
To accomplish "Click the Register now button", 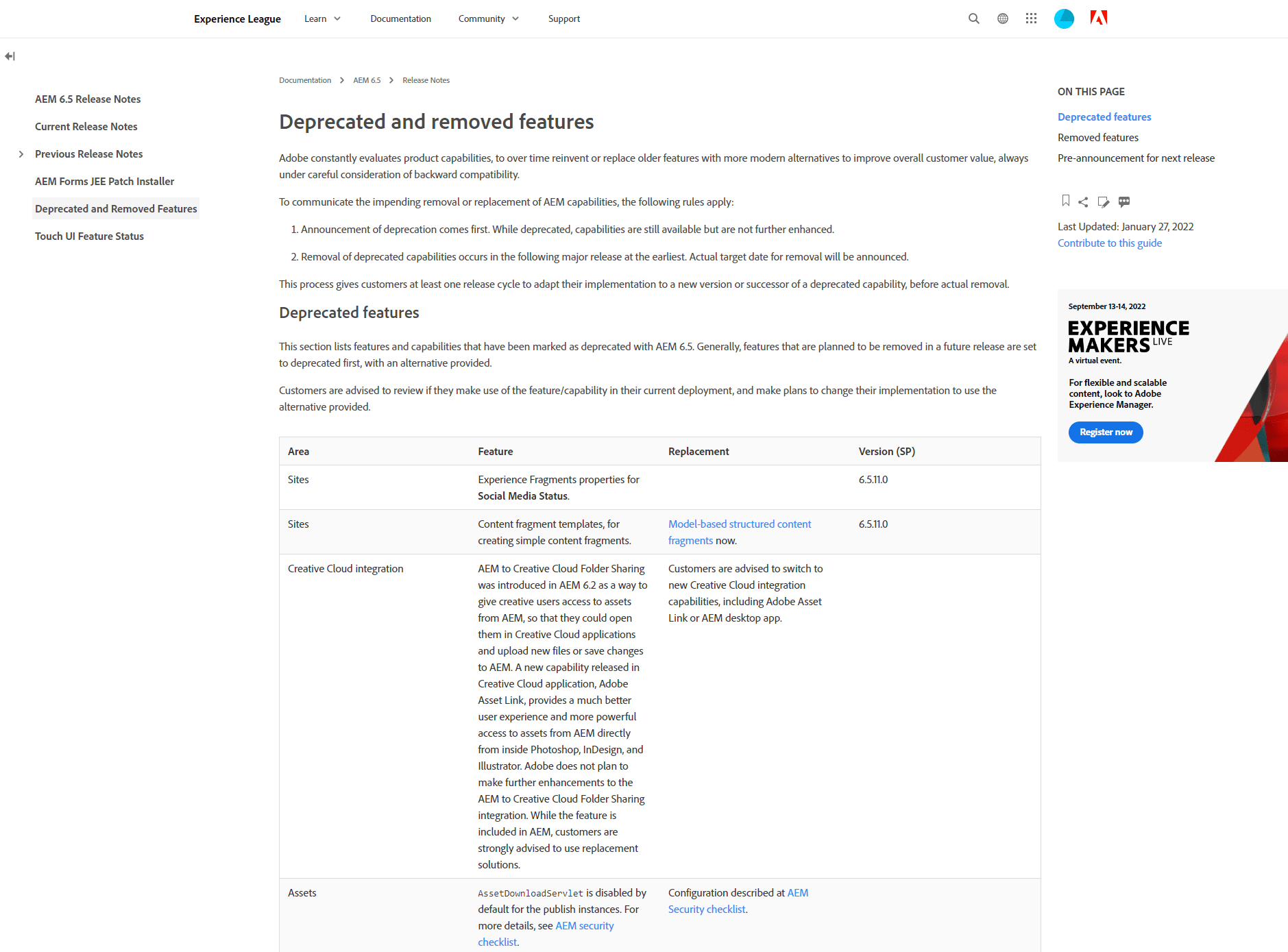I will [x=1106, y=432].
